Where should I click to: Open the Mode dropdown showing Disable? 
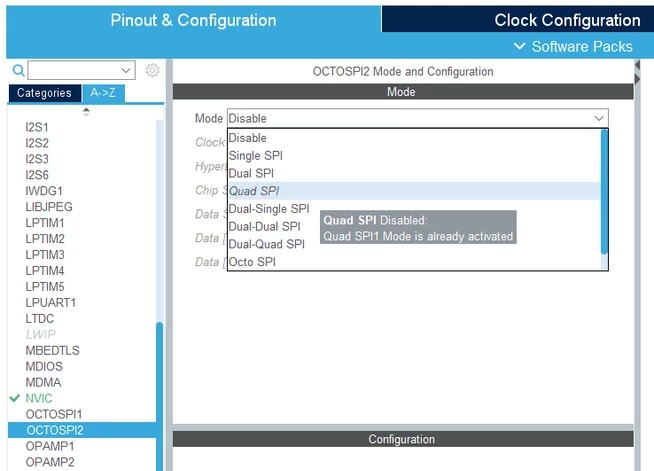418,118
